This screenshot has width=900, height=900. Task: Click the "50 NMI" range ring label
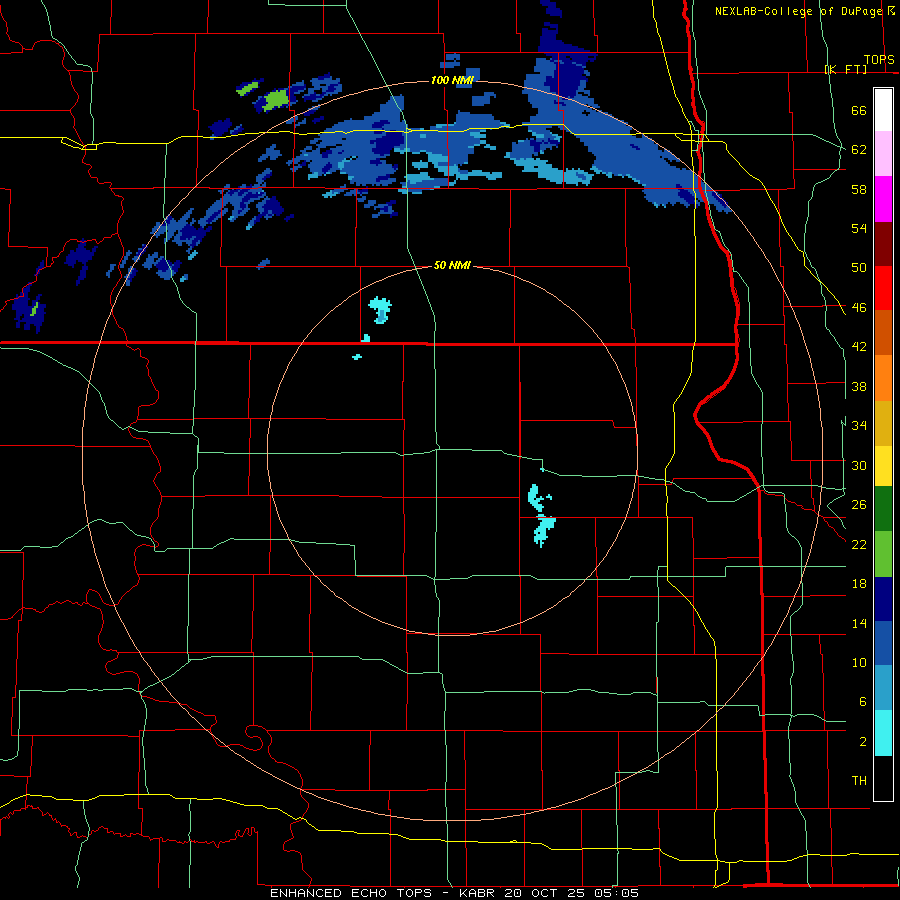(452, 265)
